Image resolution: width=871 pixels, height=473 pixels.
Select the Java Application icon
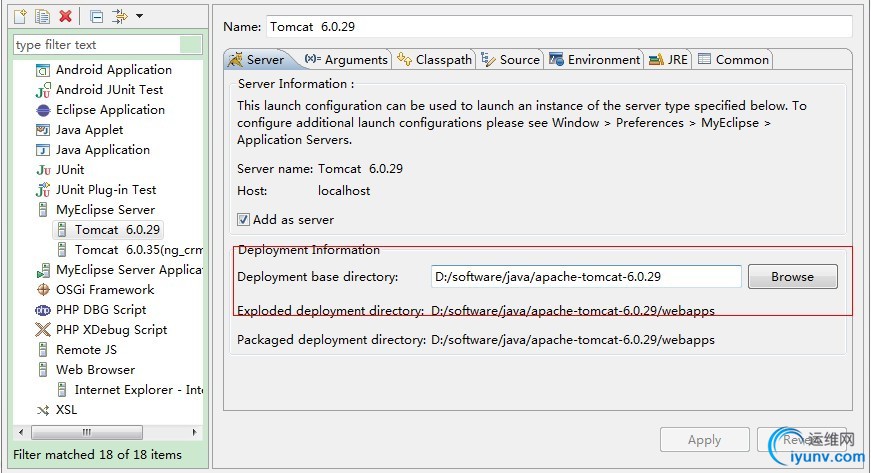tap(43, 150)
